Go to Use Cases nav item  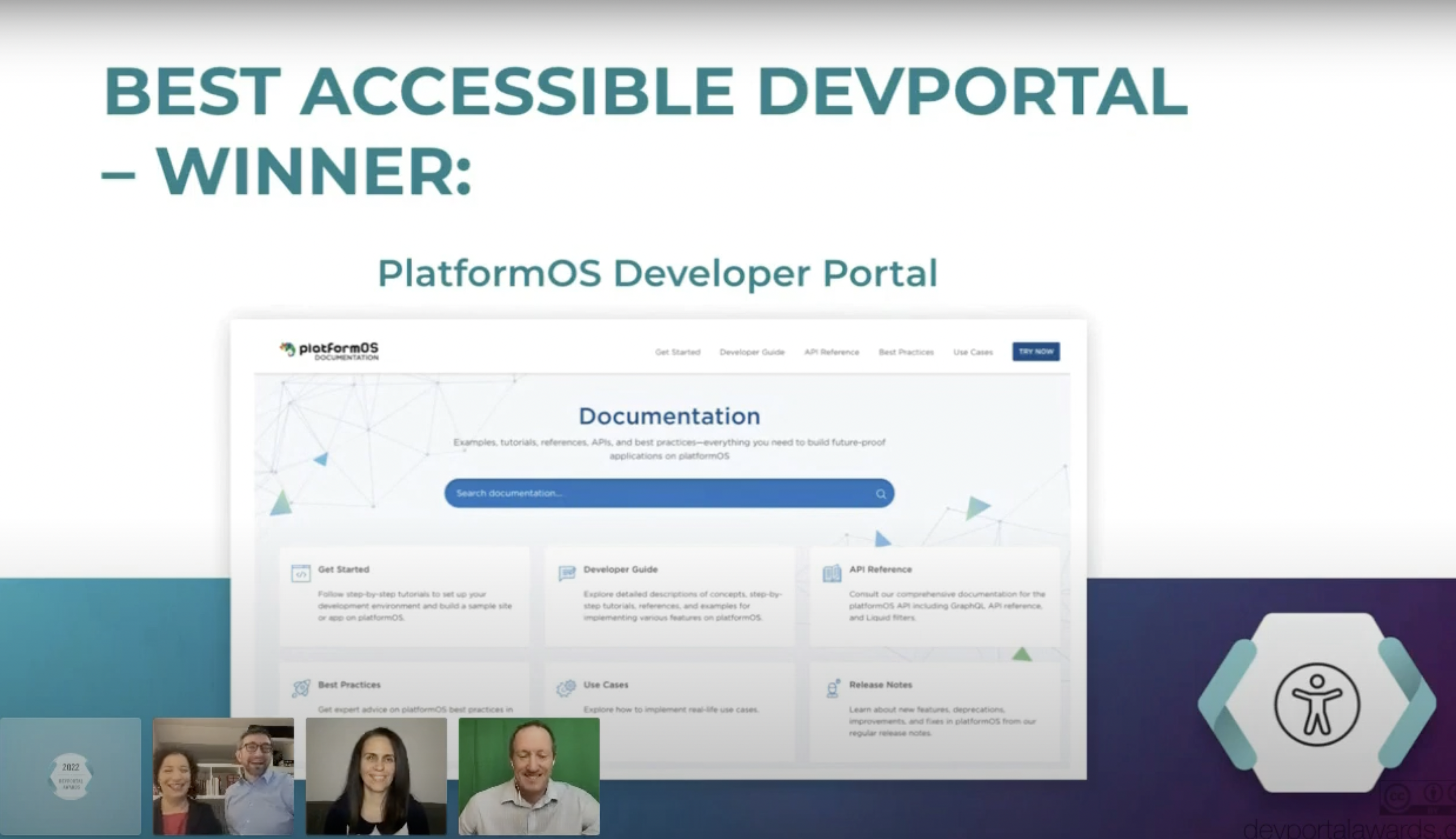click(973, 352)
